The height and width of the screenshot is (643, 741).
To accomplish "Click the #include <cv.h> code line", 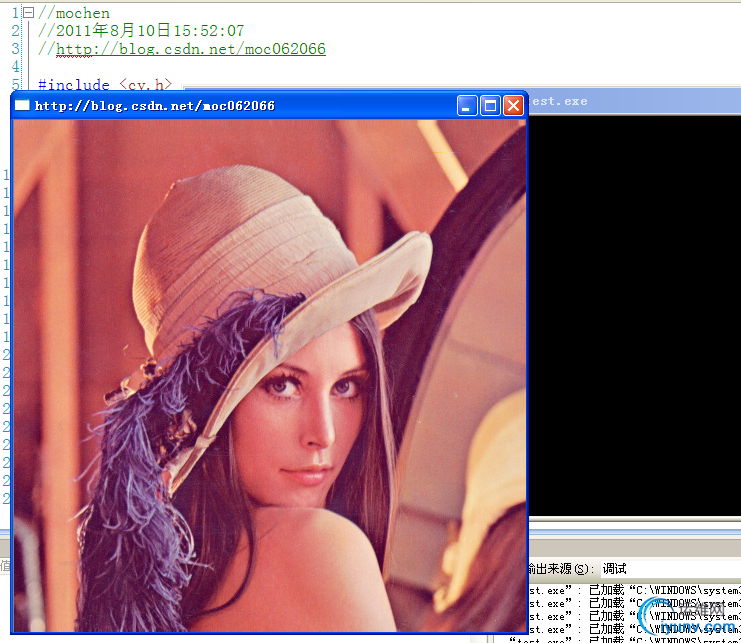I will tap(104, 85).
